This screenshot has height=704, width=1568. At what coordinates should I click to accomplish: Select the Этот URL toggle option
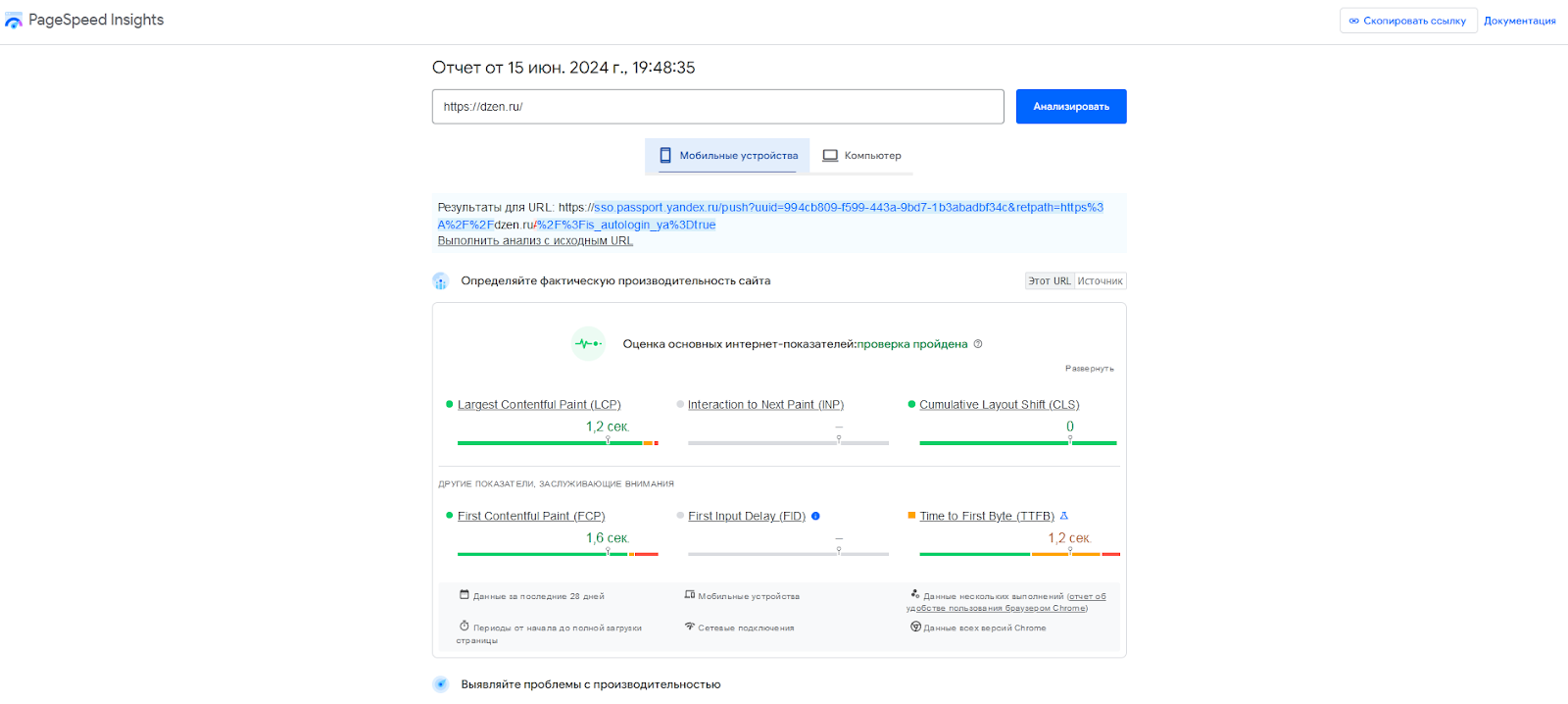pos(1050,281)
